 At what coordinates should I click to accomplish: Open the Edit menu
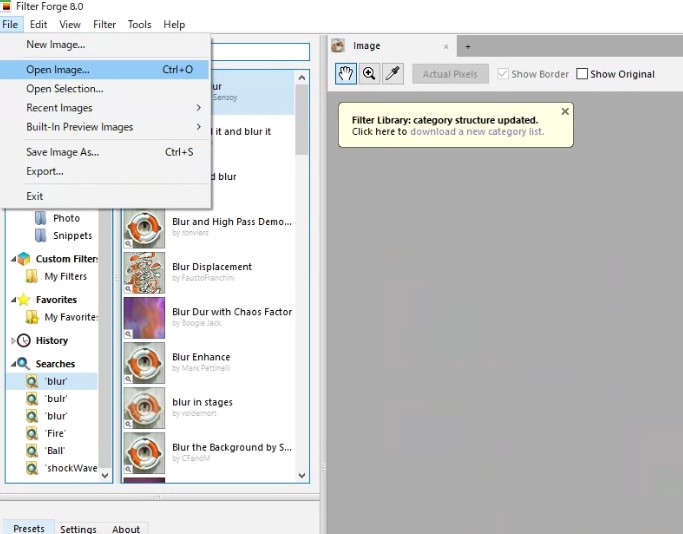pyautogui.click(x=38, y=24)
